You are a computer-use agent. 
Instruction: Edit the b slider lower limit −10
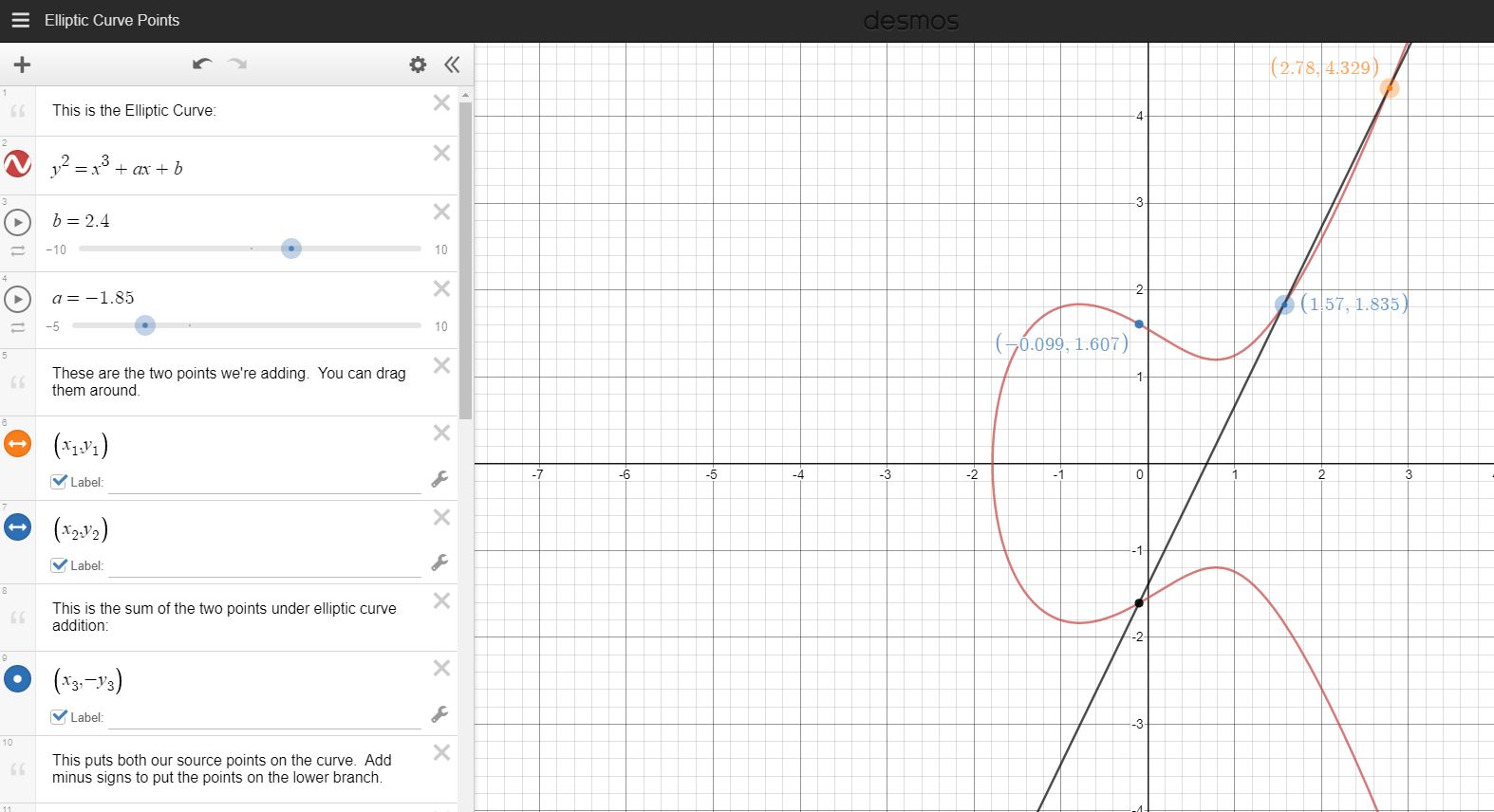pos(56,249)
